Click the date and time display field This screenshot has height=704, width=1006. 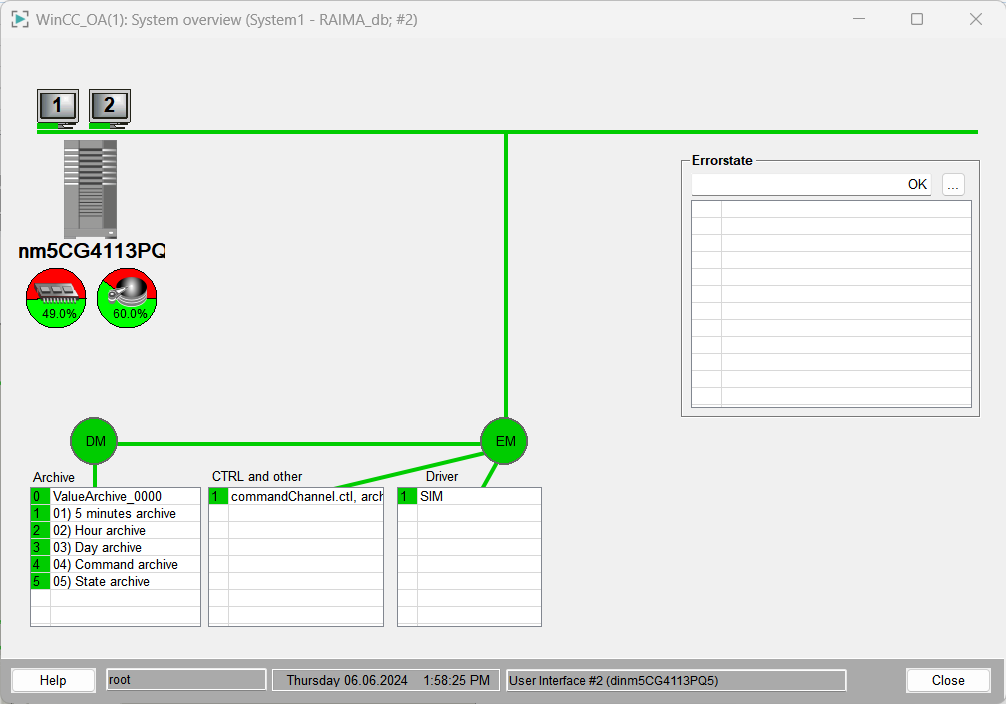click(388, 680)
